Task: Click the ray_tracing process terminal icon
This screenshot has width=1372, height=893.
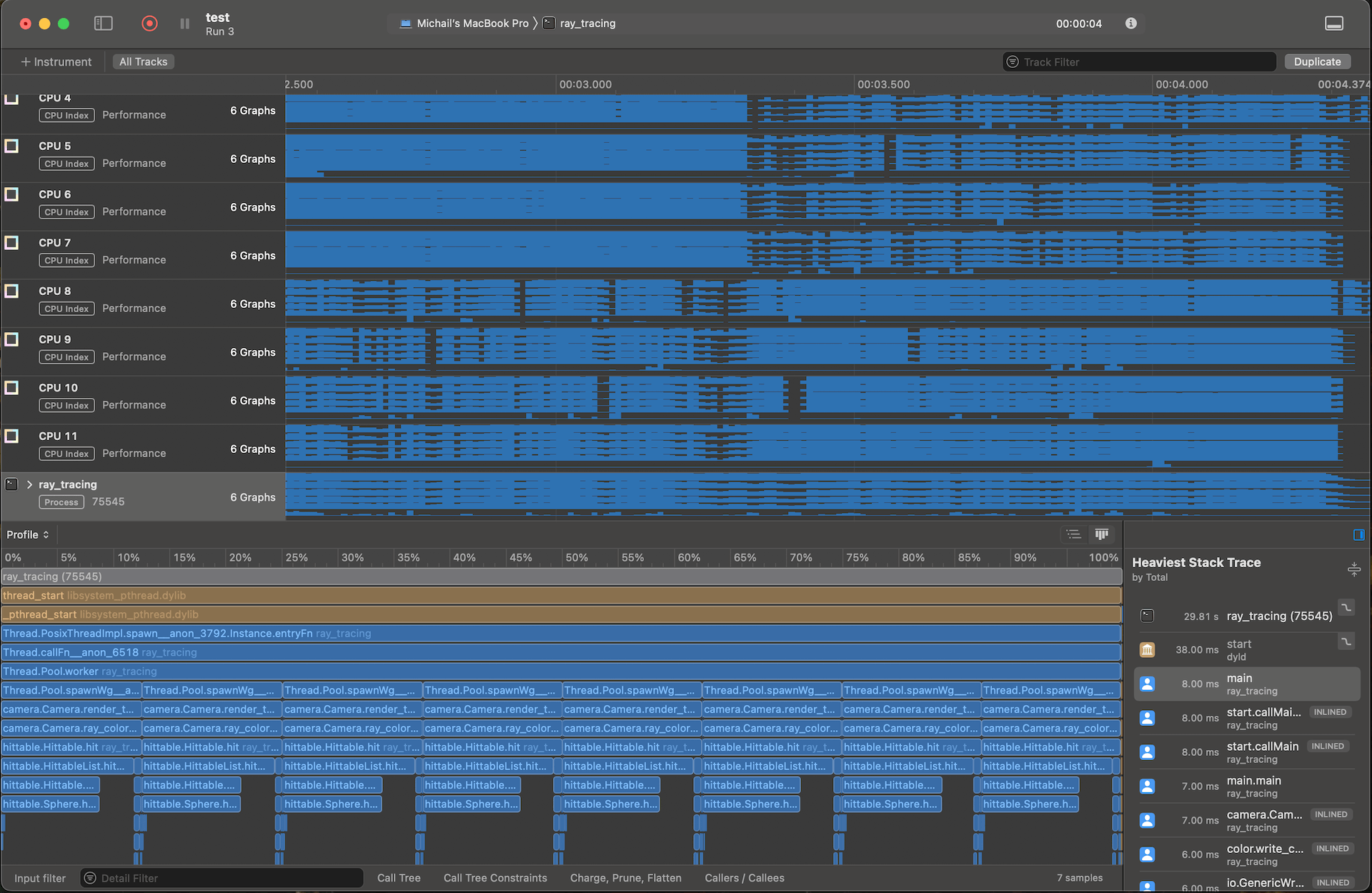Action: (x=11, y=484)
